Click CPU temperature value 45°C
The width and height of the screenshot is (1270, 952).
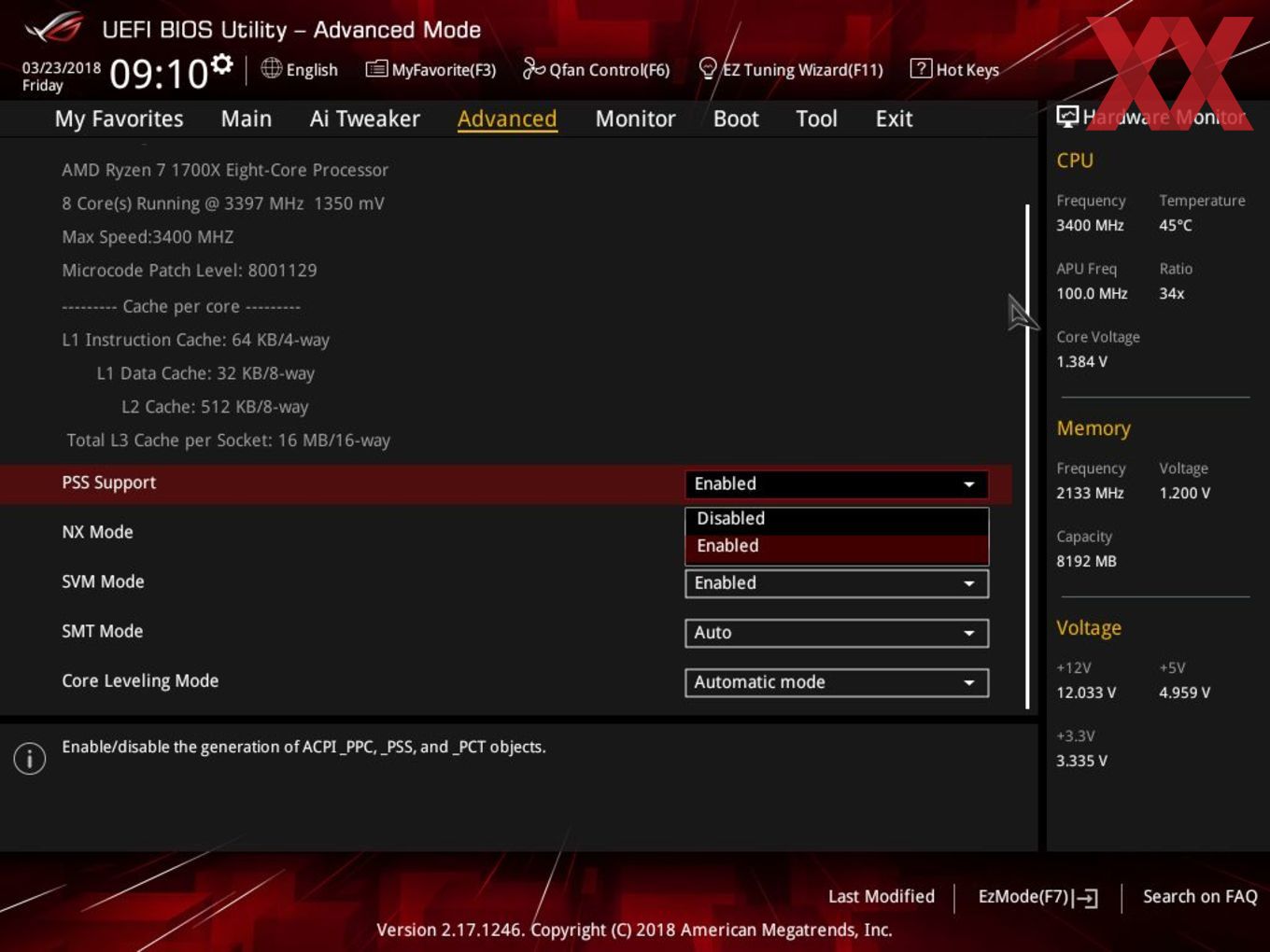click(x=1175, y=225)
